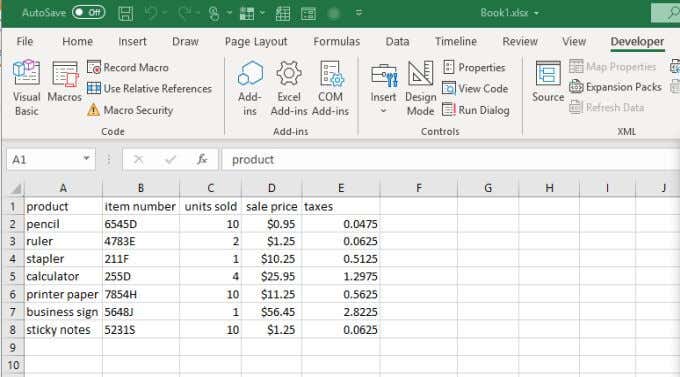This screenshot has width=680, height=377.
Task: Open the Insert controls dropdown
Action: pos(383,88)
